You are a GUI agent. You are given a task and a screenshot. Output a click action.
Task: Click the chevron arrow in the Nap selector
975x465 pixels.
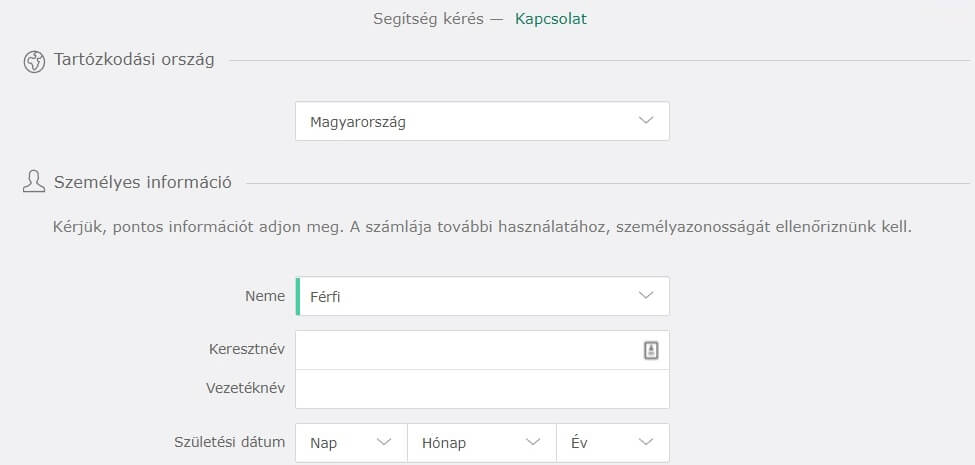pyautogui.click(x=384, y=442)
